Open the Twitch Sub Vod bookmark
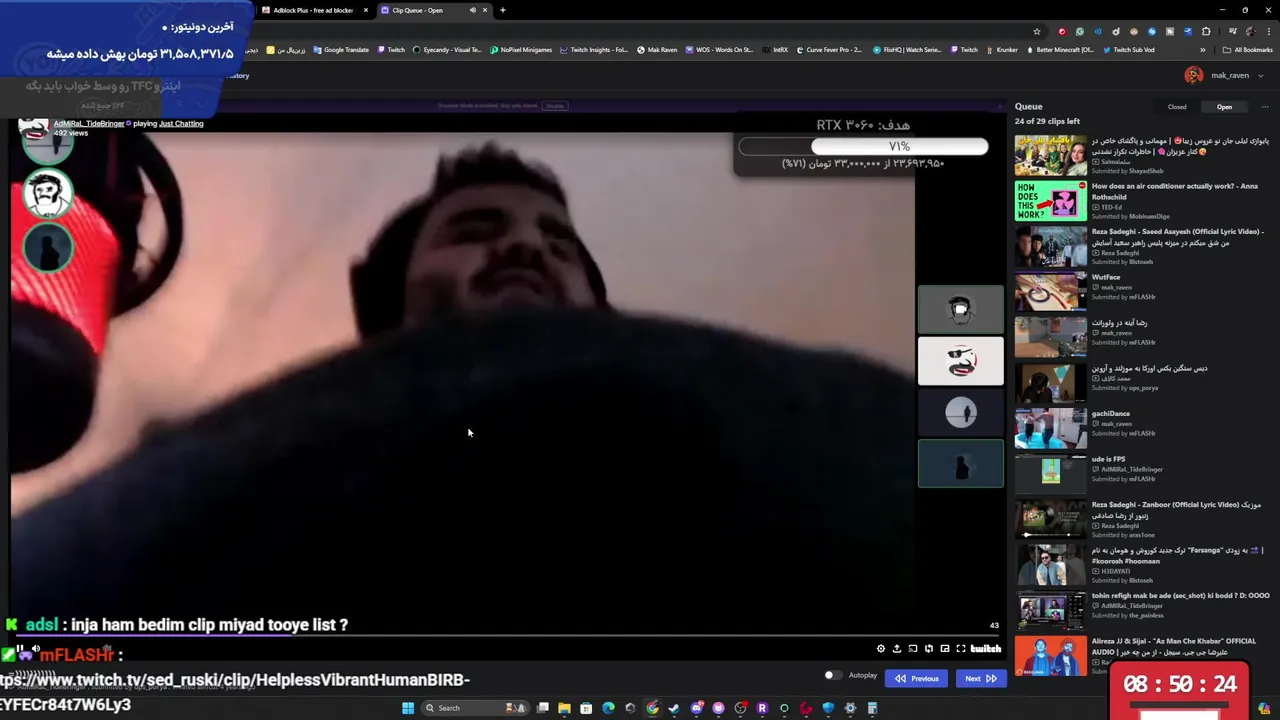This screenshot has width=1280, height=720. 1128,50
